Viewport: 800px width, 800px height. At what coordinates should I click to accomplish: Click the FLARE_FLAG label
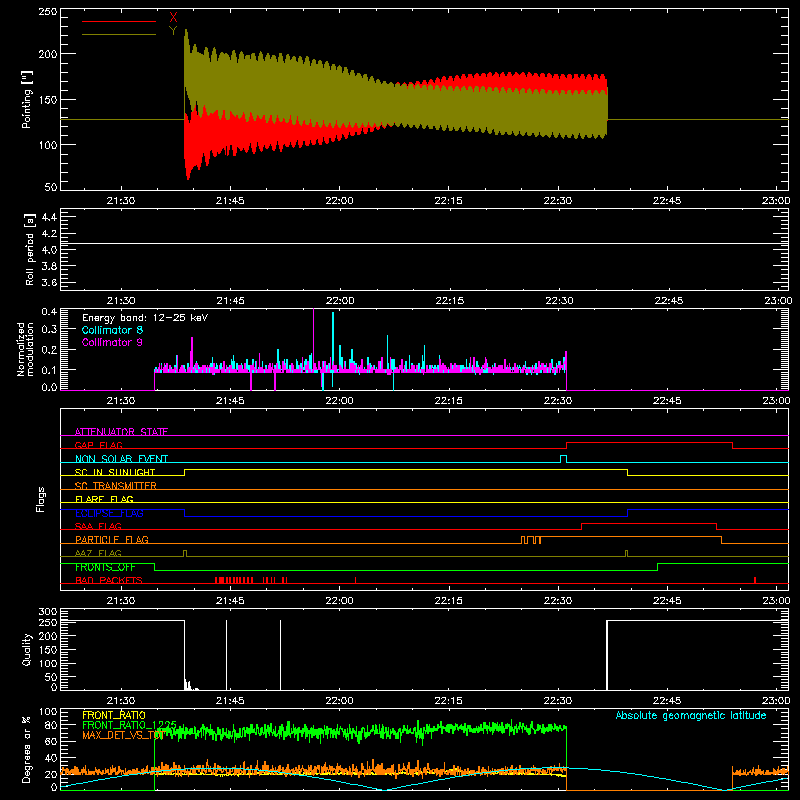[104, 499]
